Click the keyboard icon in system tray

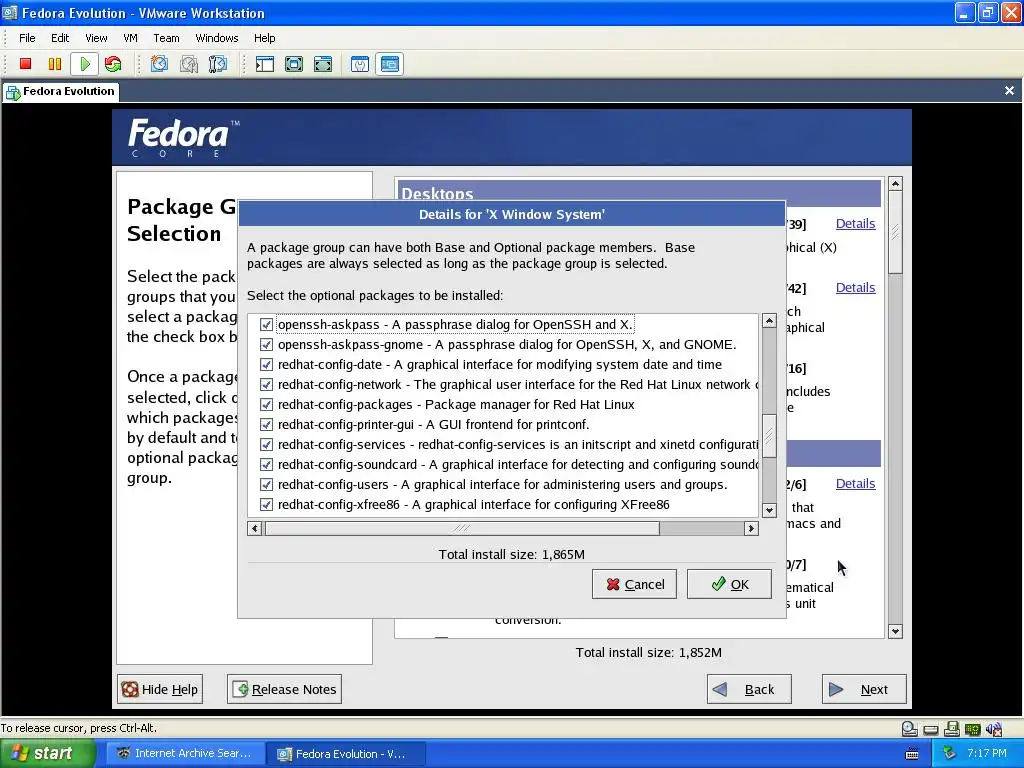912,754
